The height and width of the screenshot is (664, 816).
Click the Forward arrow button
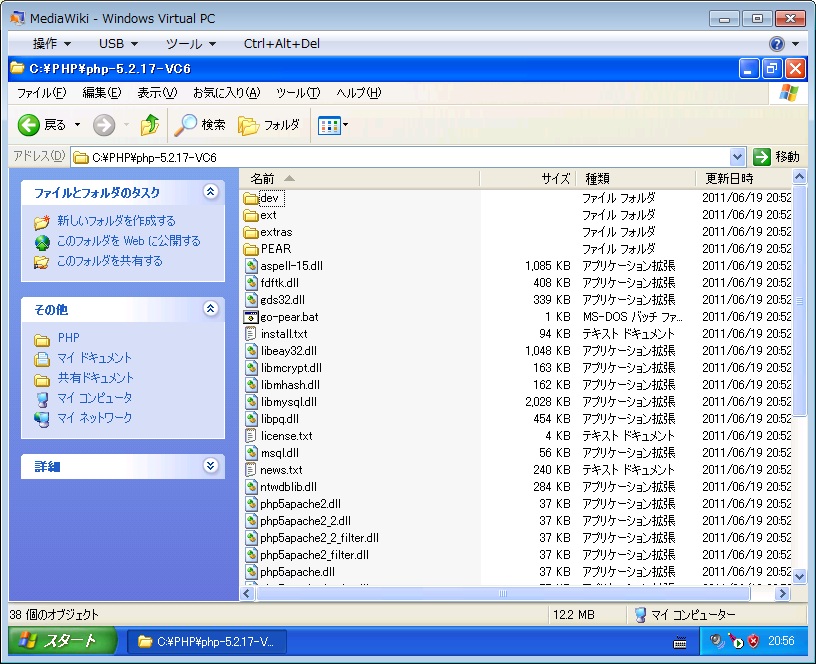point(104,125)
